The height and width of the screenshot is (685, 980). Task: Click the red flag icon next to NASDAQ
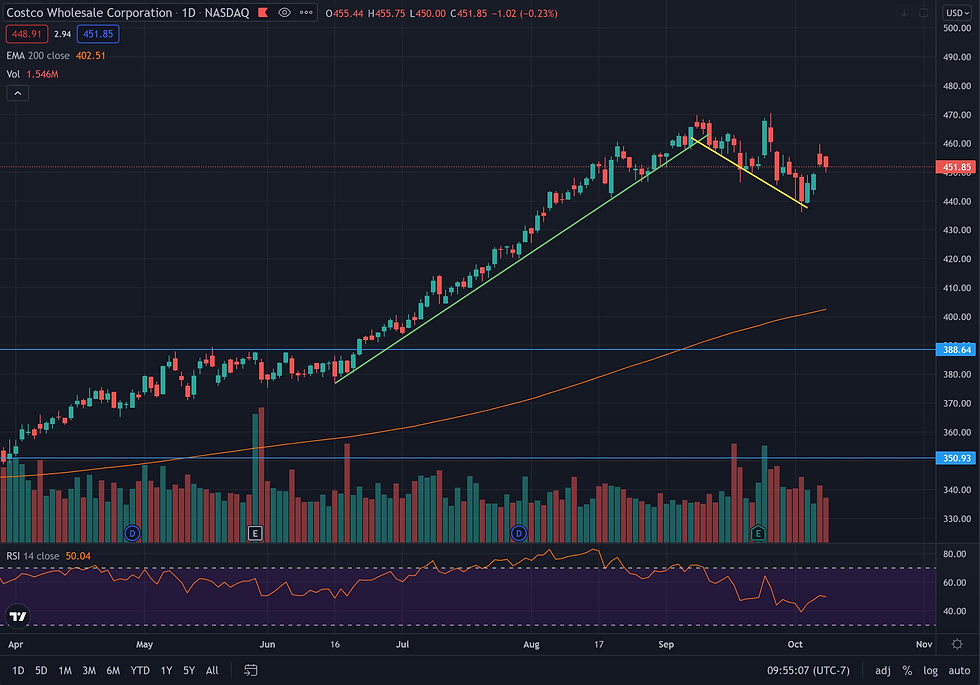263,12
